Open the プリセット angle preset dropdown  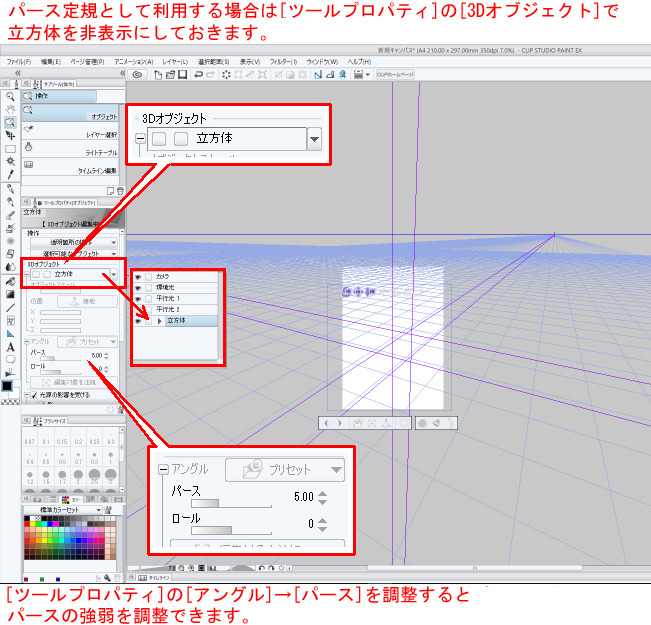(87, 342)
